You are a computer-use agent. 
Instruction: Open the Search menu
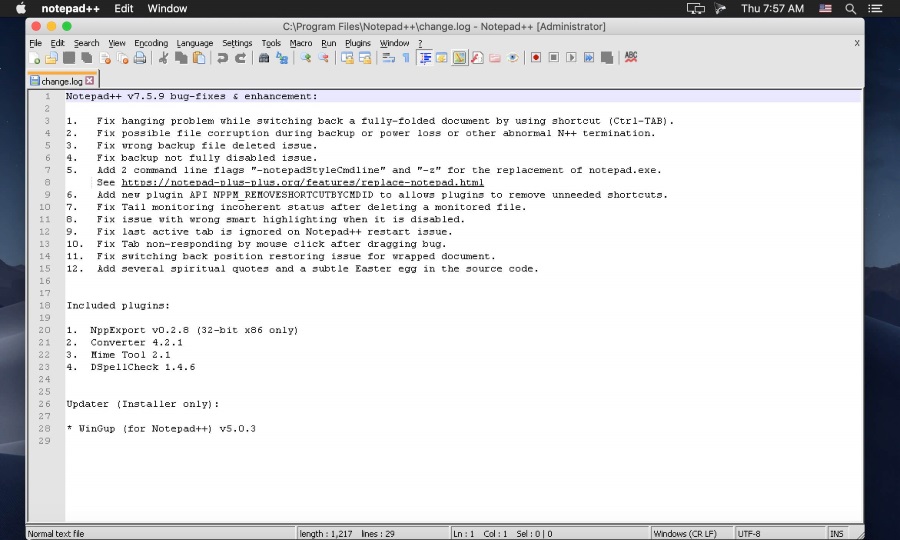[86, 43]
